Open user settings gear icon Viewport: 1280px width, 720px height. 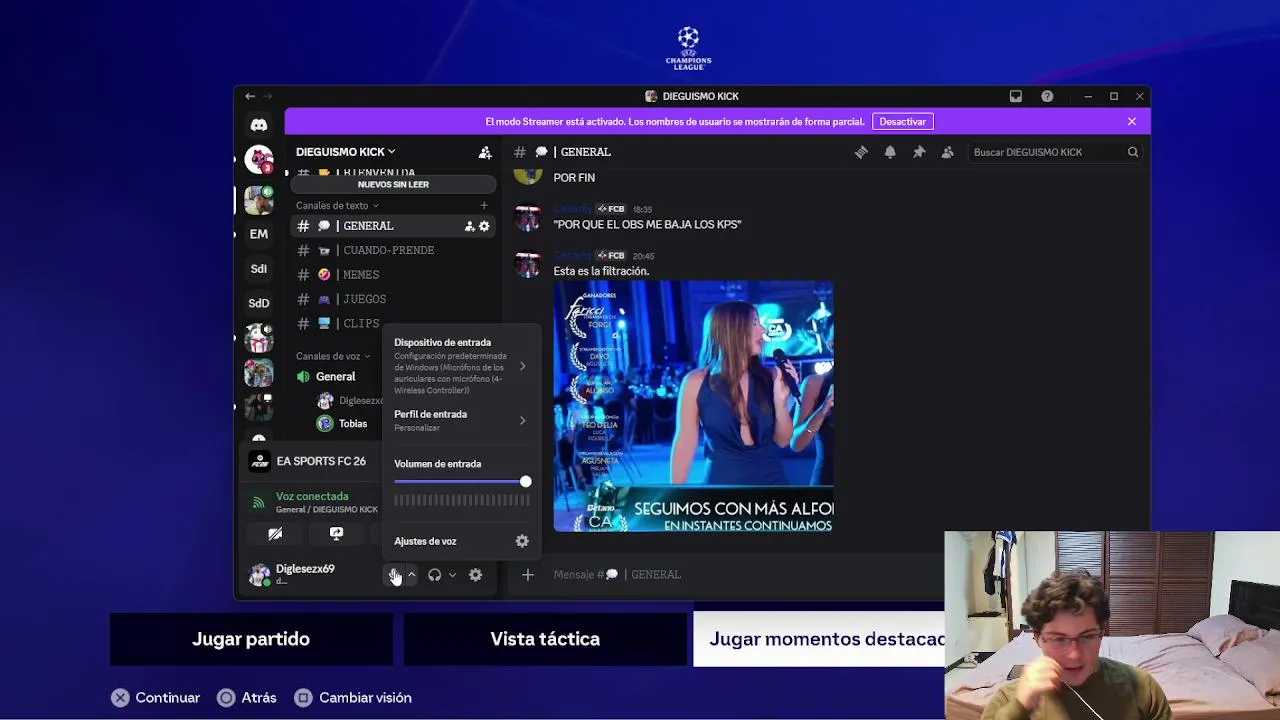point(475,575)
